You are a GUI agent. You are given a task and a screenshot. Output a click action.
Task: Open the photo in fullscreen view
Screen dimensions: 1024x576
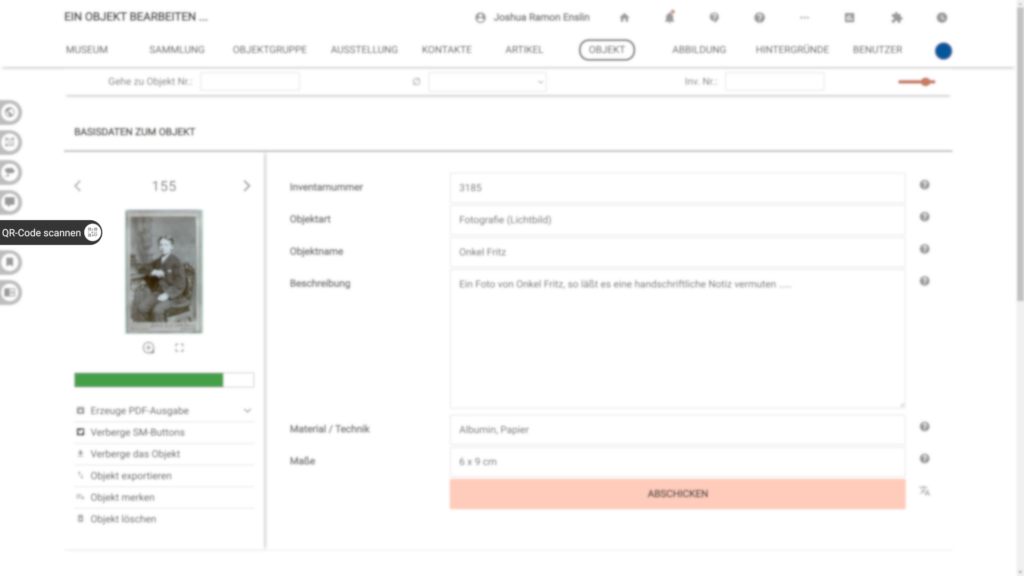(180, 348)
